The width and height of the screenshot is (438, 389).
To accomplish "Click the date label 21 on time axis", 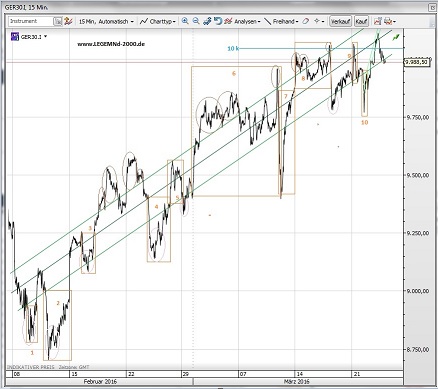I will pyautogui.click(x=357, y=374).
